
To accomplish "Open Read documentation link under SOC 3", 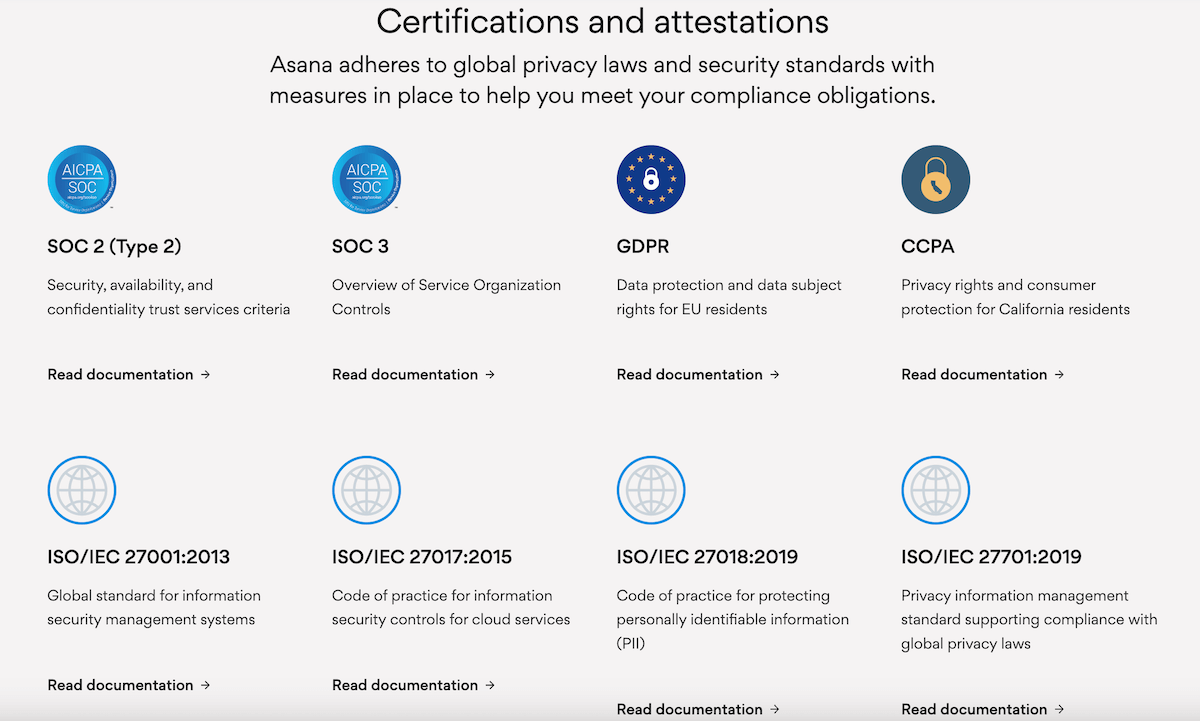I will tap(414, 374).
